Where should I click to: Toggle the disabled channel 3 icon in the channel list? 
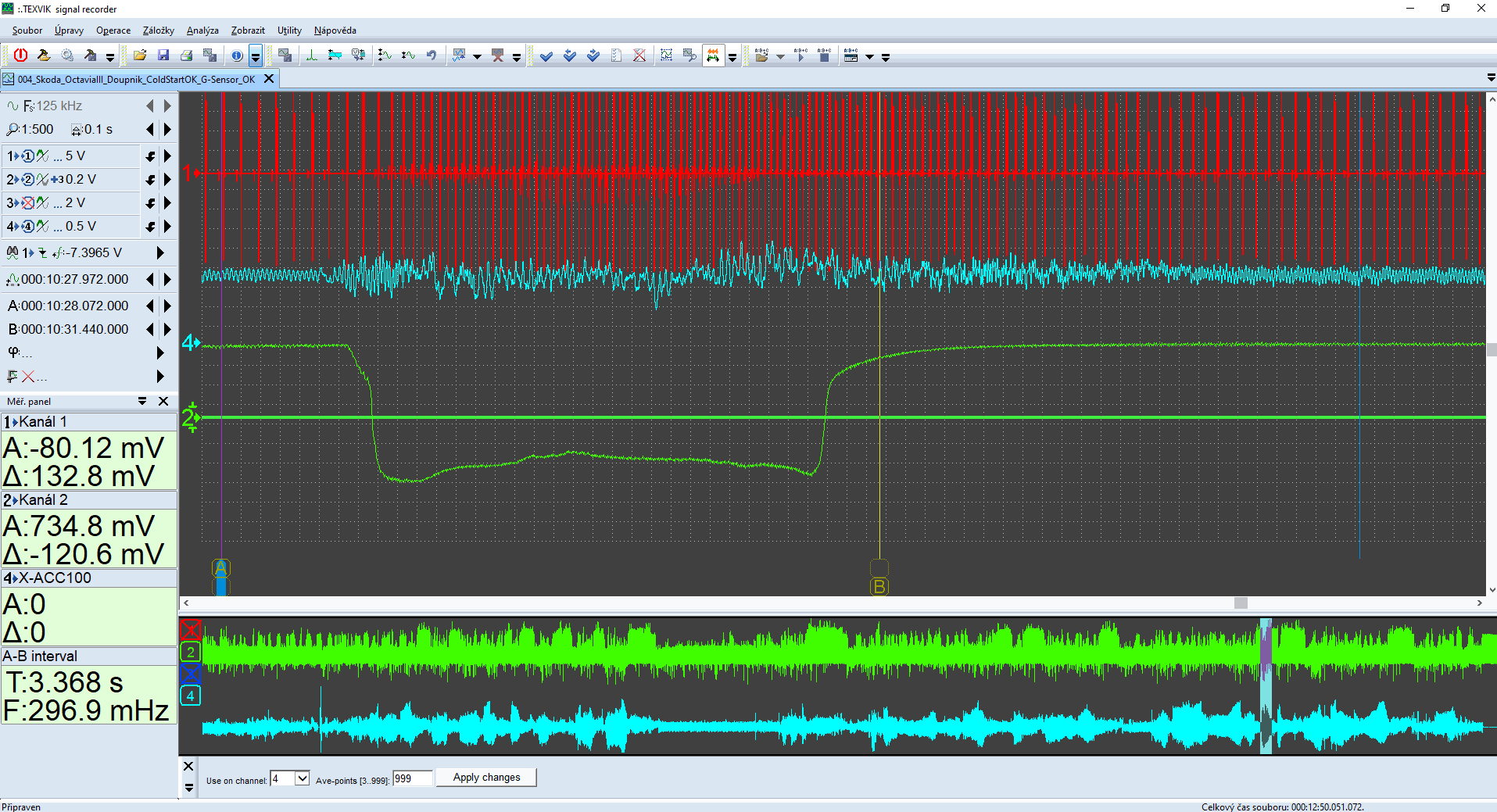tap(28, 203)
